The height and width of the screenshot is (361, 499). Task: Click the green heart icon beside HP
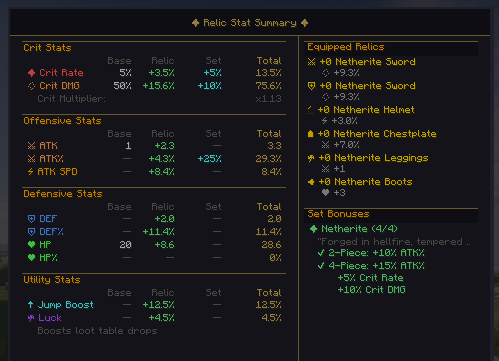(x=31, y=245)
